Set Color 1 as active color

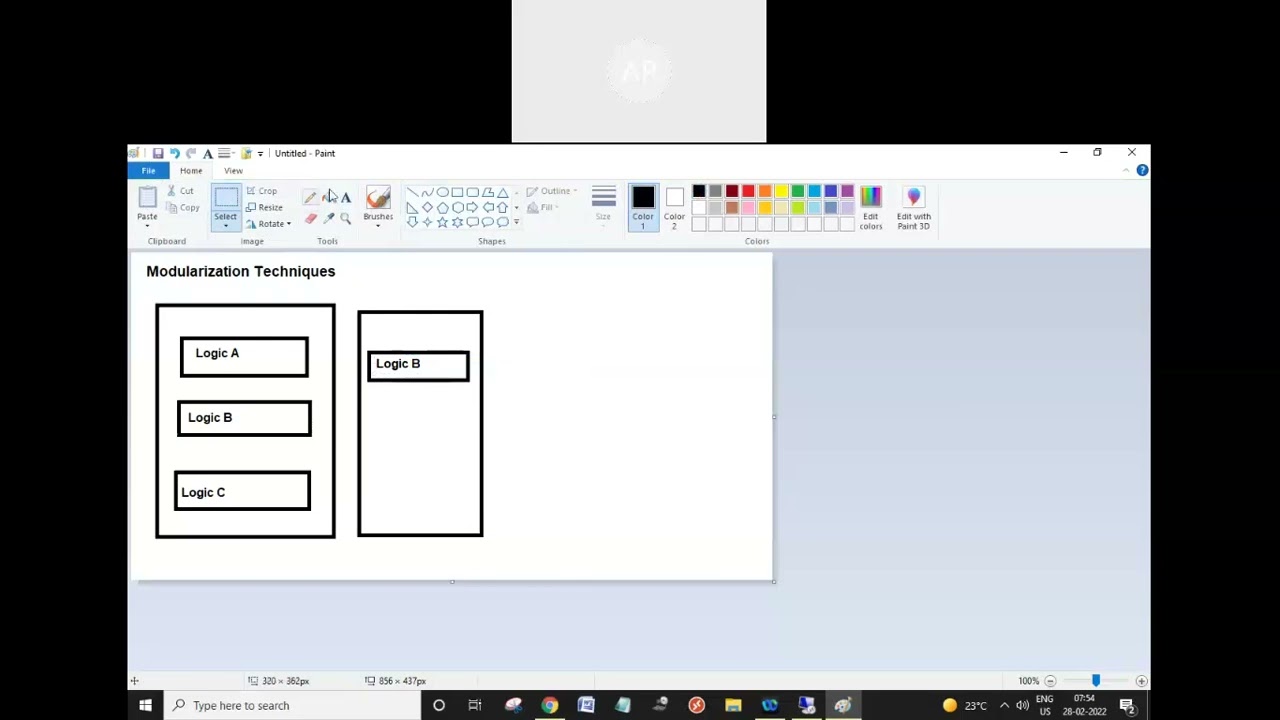click(x=643, y=208)
